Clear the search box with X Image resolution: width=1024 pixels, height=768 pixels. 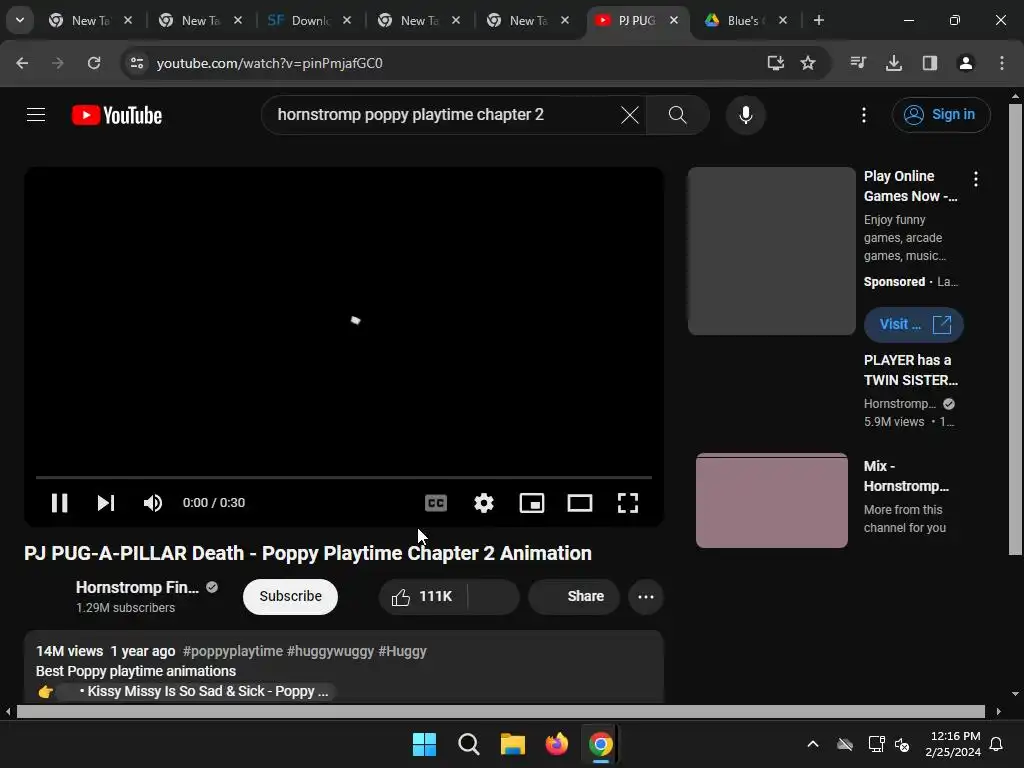630,115
